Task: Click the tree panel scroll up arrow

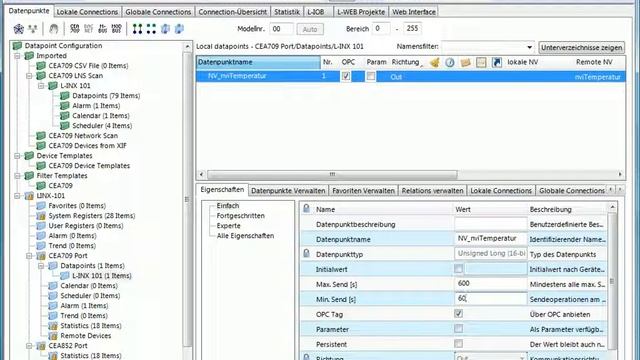Action: [187, 47]
